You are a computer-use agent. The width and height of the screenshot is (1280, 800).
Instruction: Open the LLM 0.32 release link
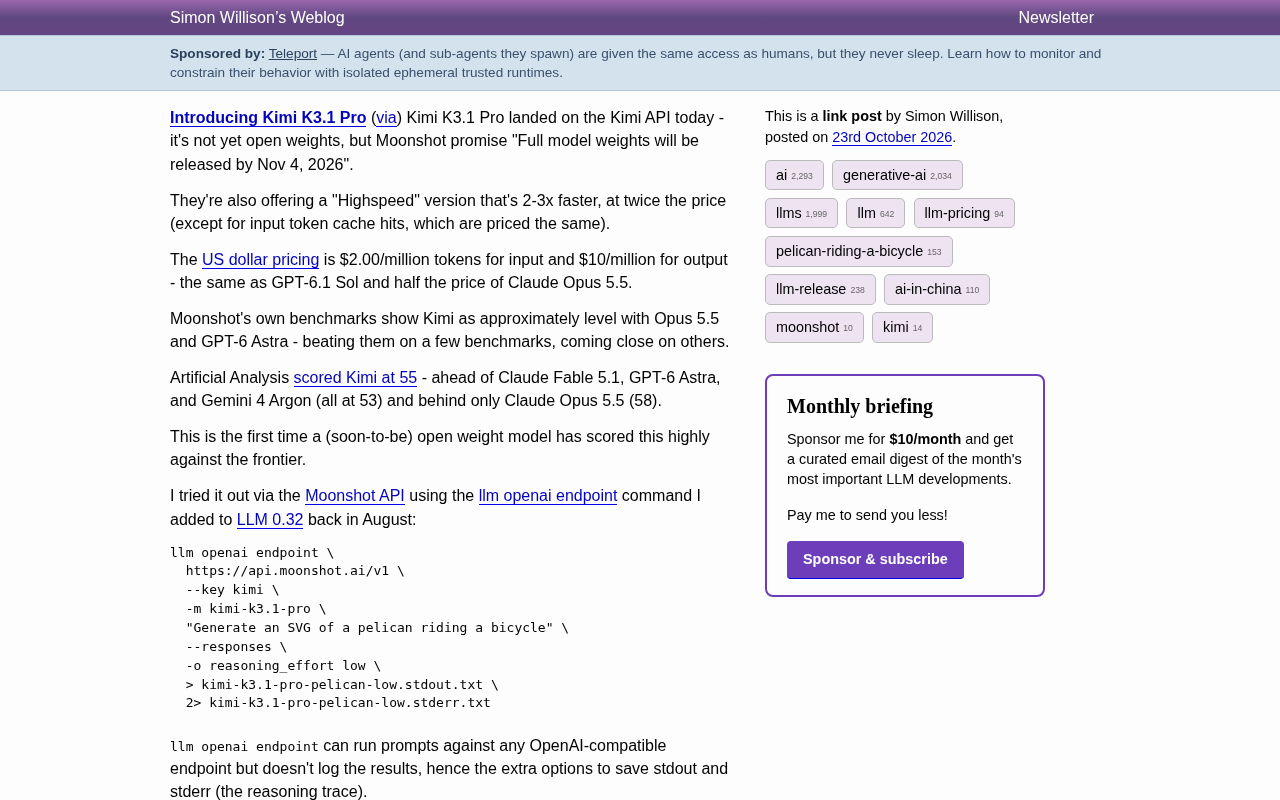[270, 520]
